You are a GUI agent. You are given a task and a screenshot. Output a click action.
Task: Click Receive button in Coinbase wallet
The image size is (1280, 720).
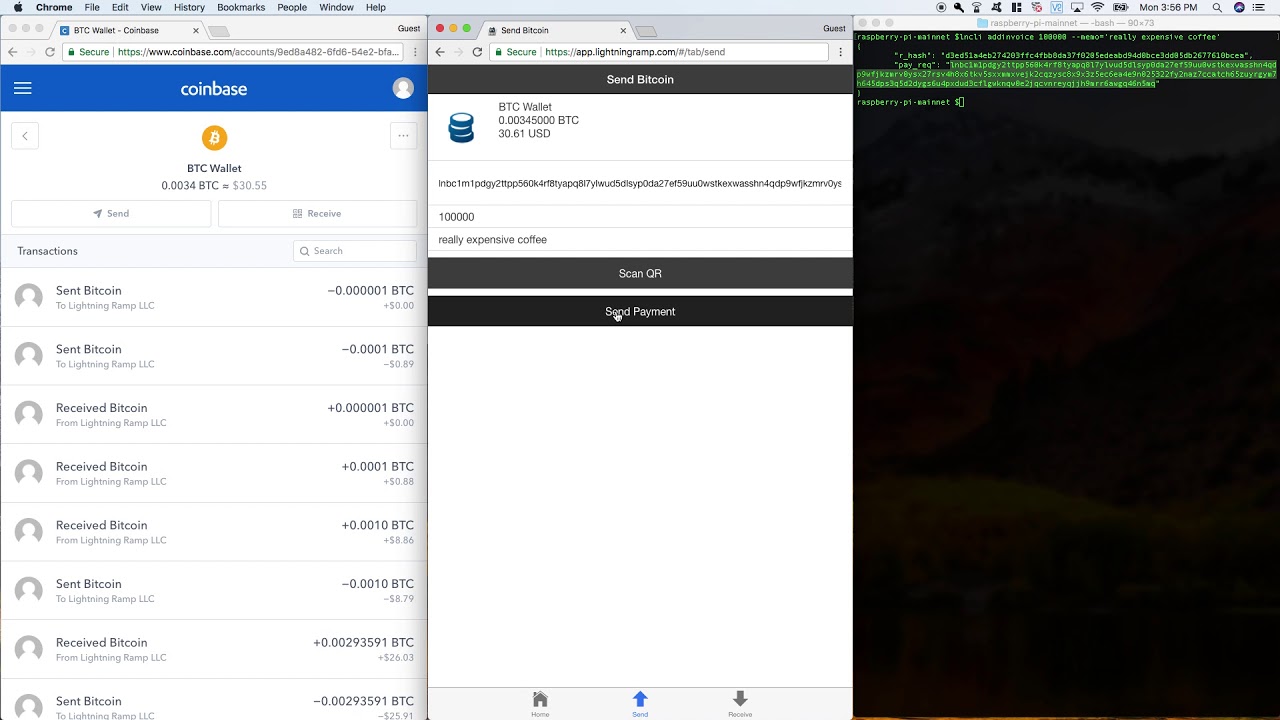tap(317, 213)
